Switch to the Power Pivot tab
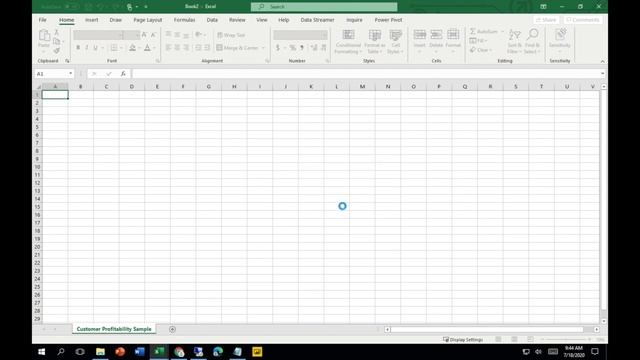Image resolution: width=640 pixels, height=360 pixels. 388,20
